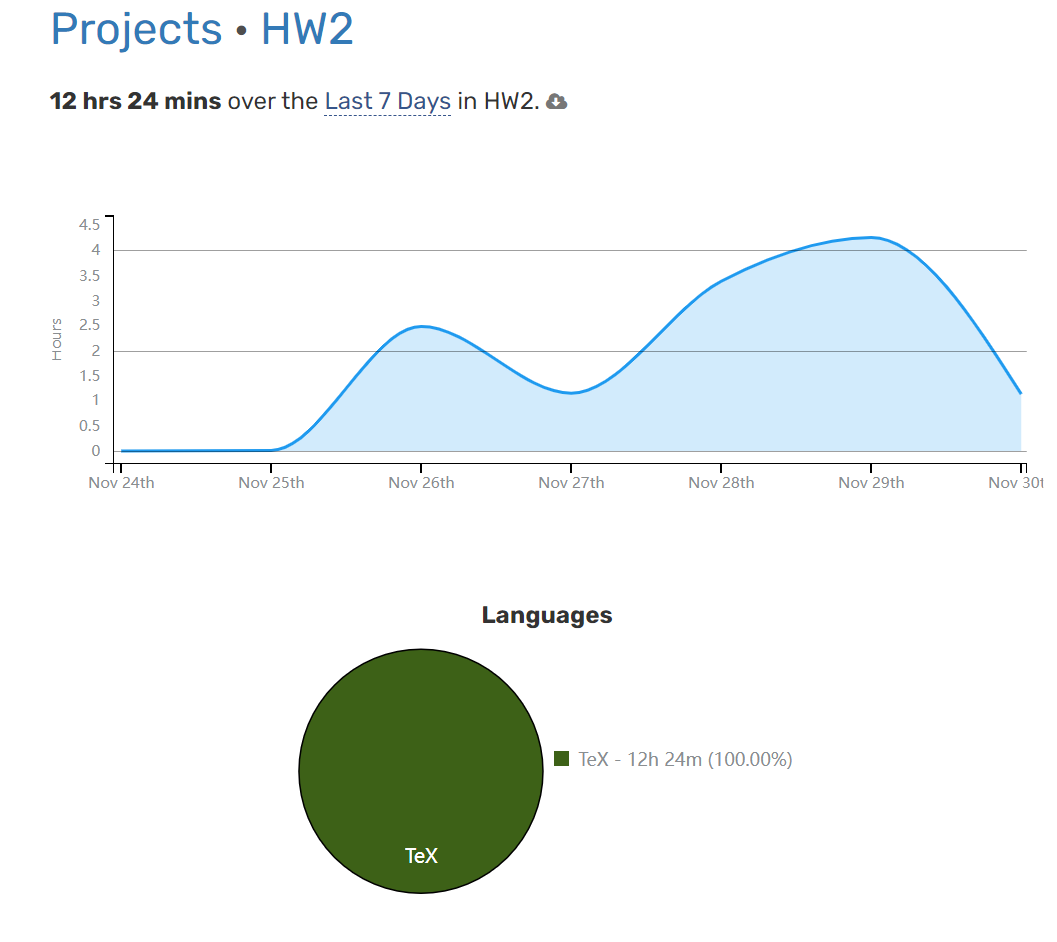Click the Languages chart heading

546,615
